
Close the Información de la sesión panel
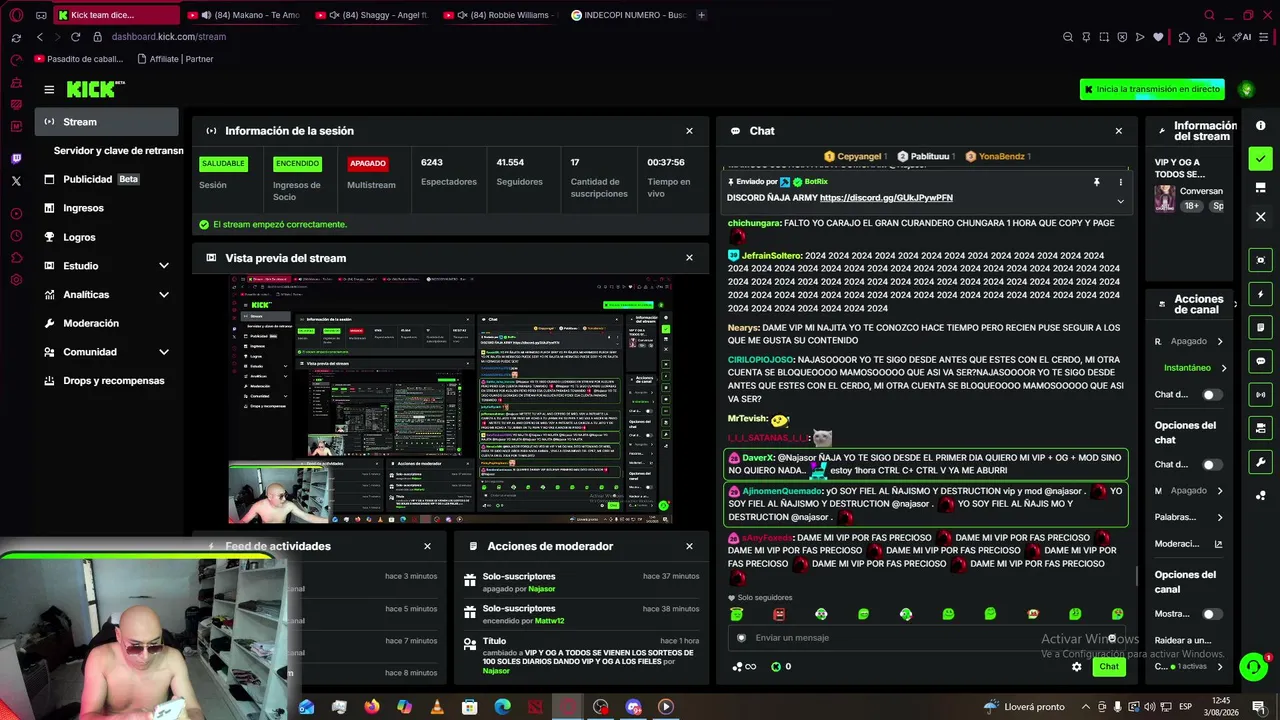[x=689, y=131]
